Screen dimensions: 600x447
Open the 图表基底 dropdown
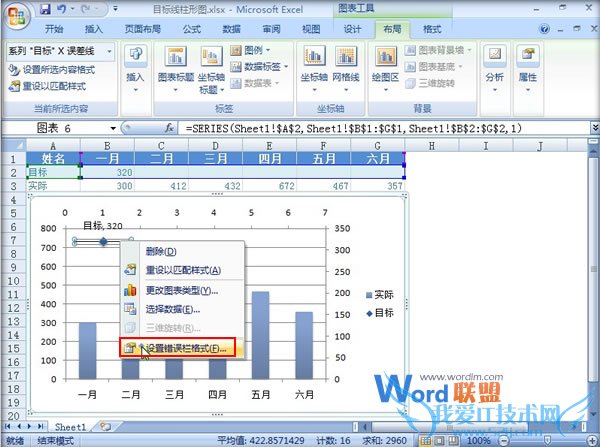(x=434, y=67)
